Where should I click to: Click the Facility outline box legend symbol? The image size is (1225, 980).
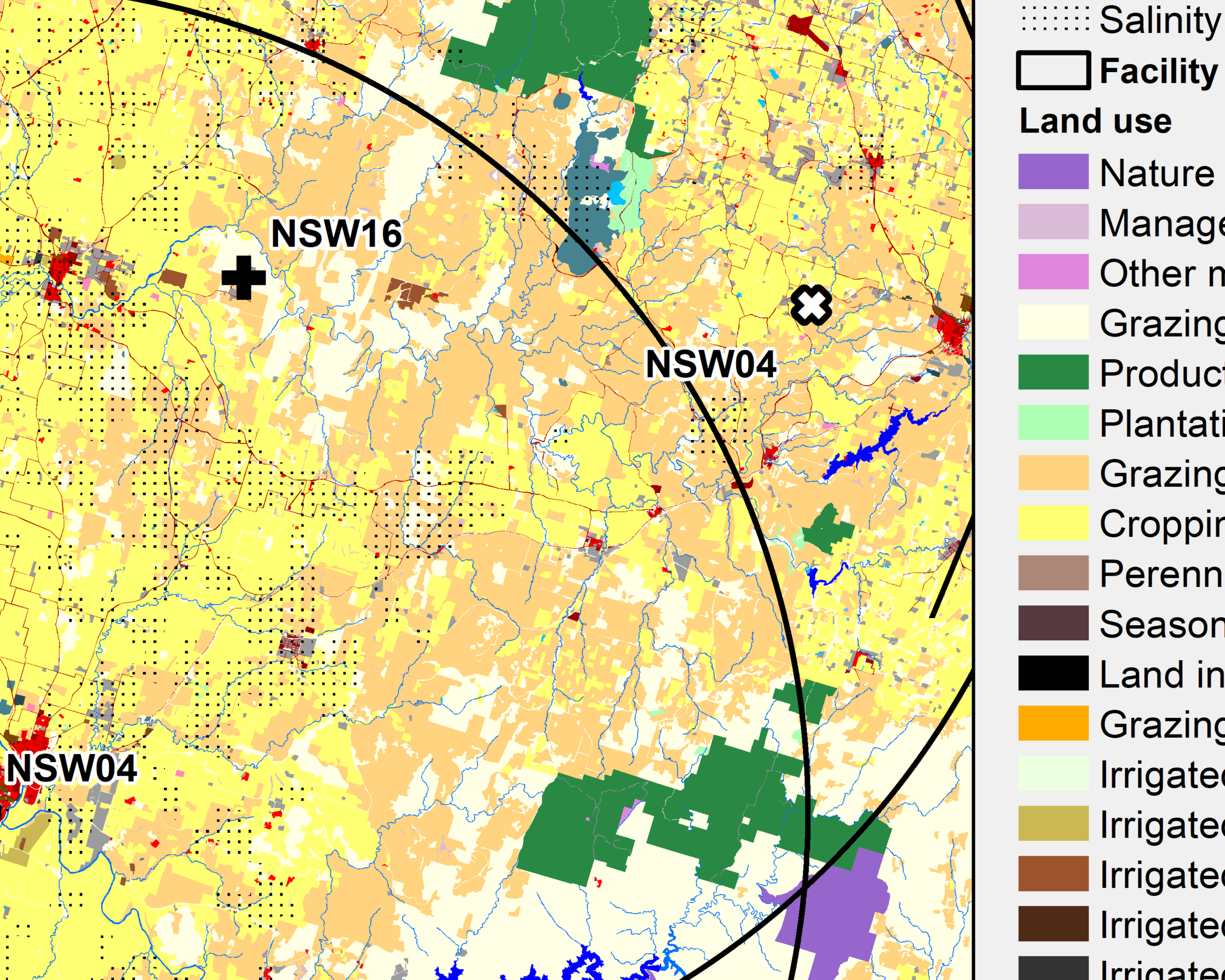point(1053,71)
